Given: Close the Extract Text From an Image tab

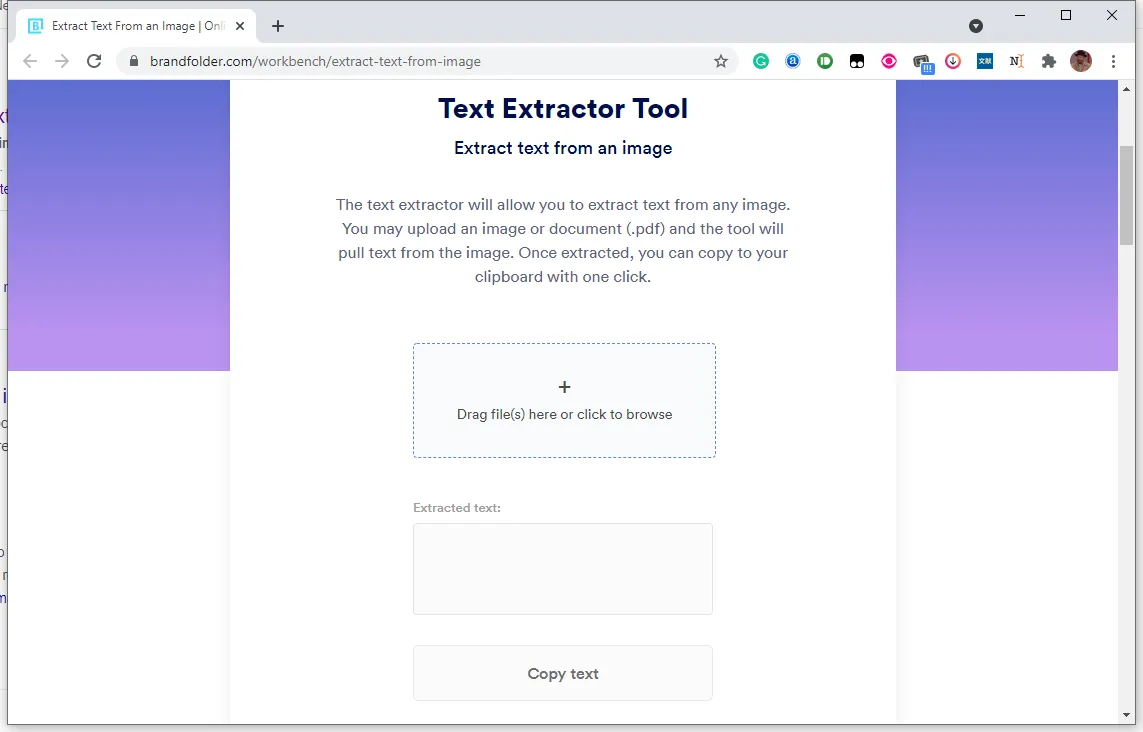Looking at the screenshot, I should pos(240,26).
